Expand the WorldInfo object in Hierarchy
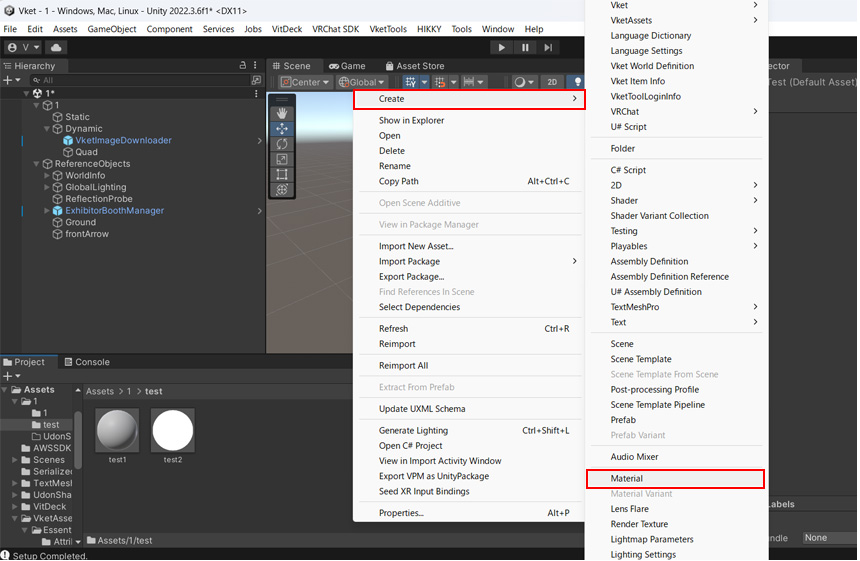Image resolution: width=860 pixels, height=561 pixels. [x=47, y=175]
